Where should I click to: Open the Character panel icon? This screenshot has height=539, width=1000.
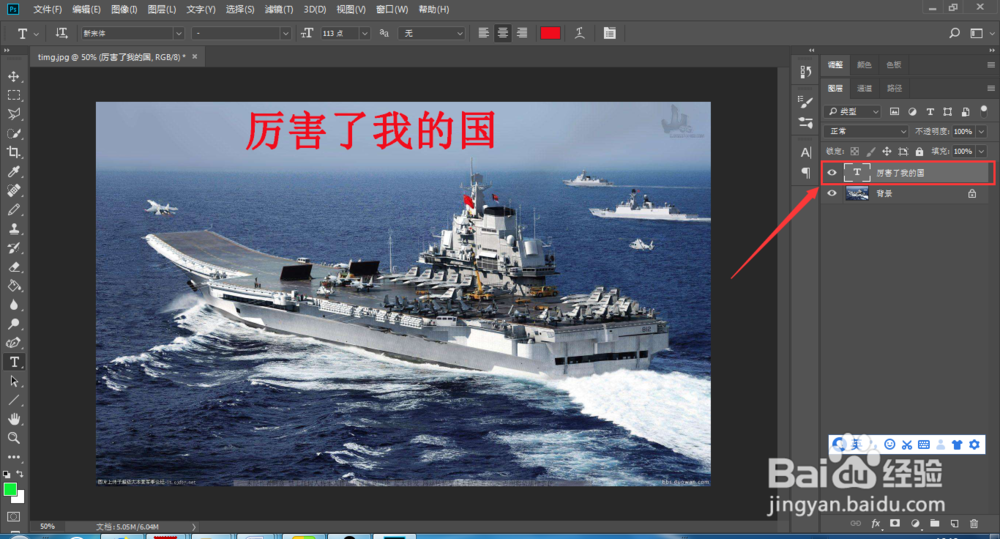pos(805,152)
